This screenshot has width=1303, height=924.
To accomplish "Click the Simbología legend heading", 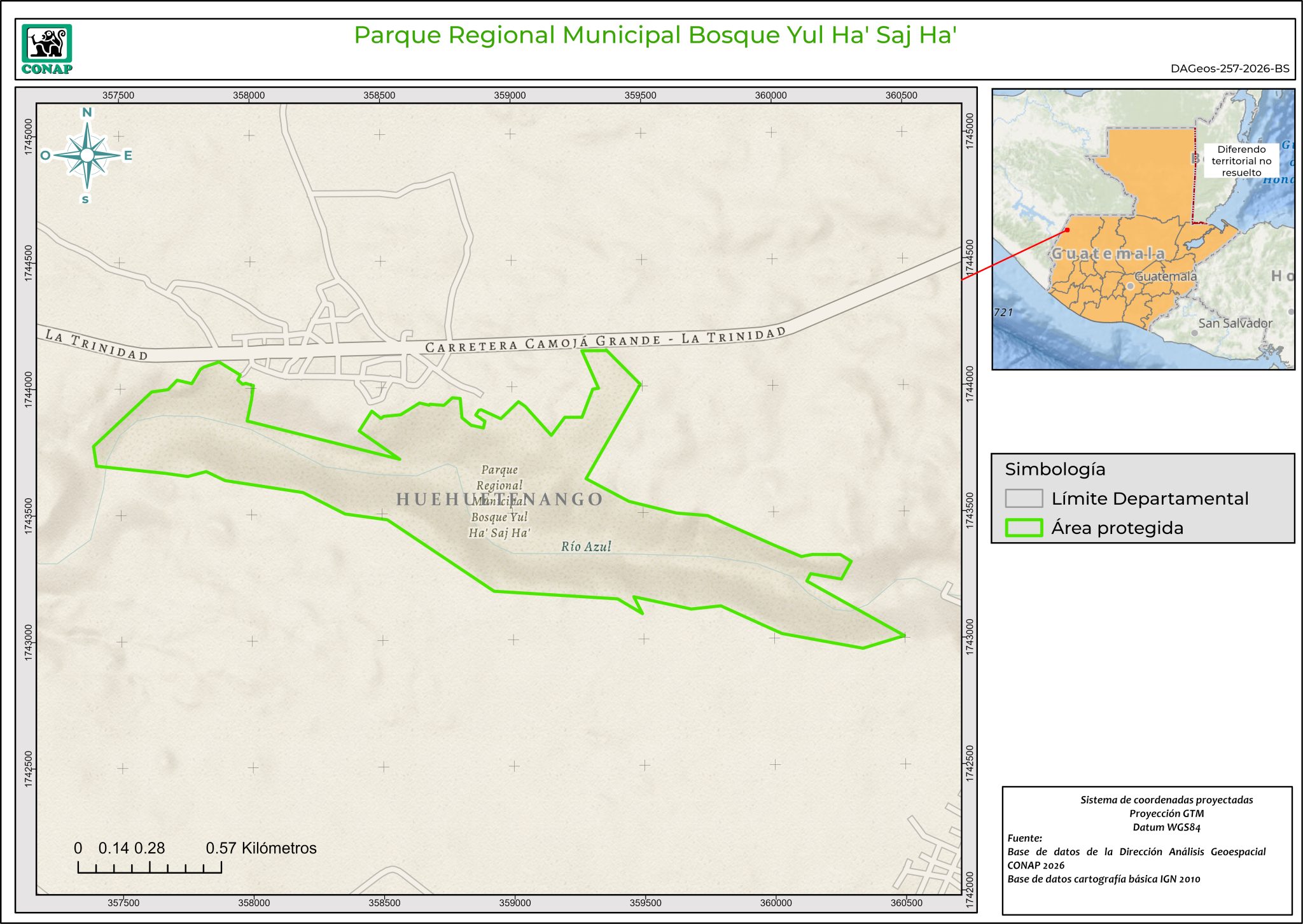I will [x=1055, y=469].
